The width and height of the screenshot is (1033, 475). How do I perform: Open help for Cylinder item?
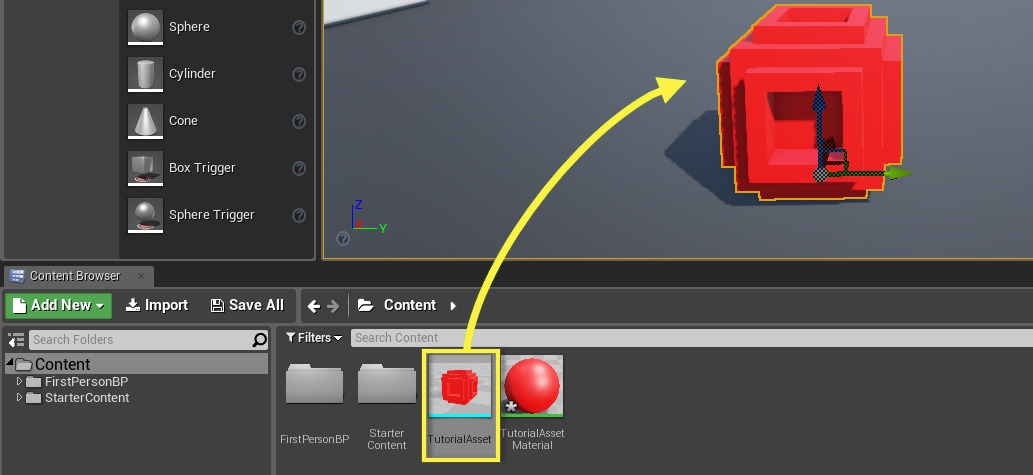(x=299, y=74)
